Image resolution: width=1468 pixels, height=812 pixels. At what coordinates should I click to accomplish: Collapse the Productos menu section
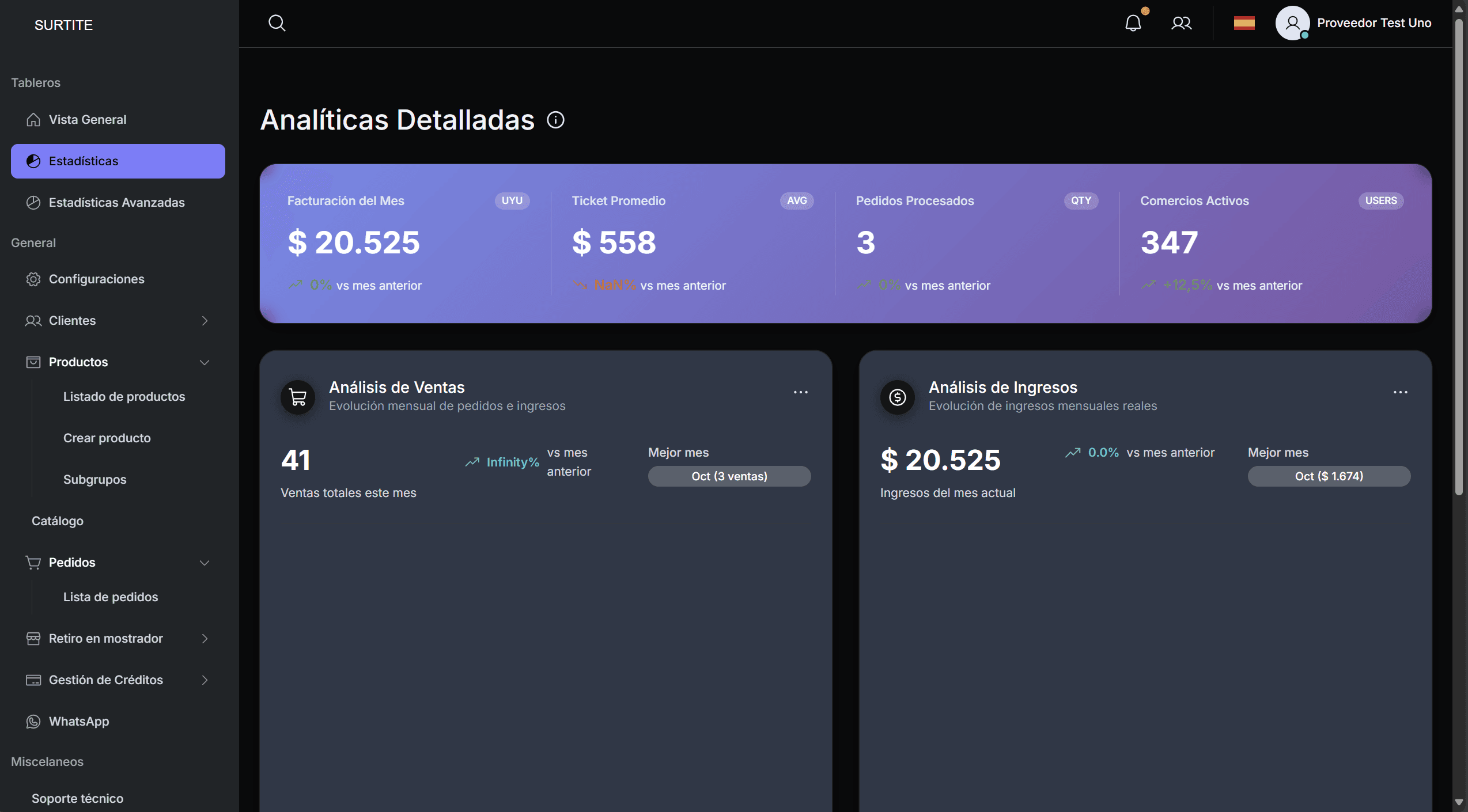coord(204,362)
